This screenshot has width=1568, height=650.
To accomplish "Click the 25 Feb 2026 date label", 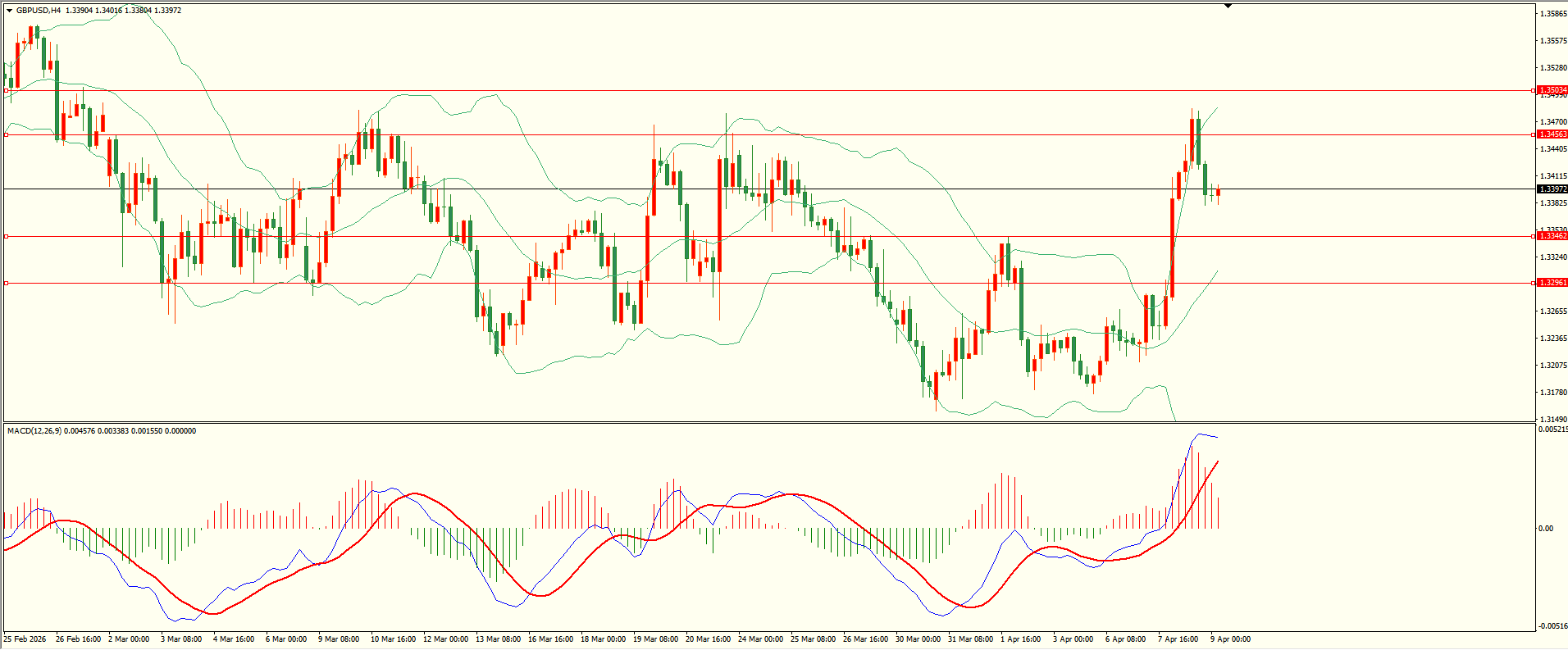I will [x=25, y=639].
